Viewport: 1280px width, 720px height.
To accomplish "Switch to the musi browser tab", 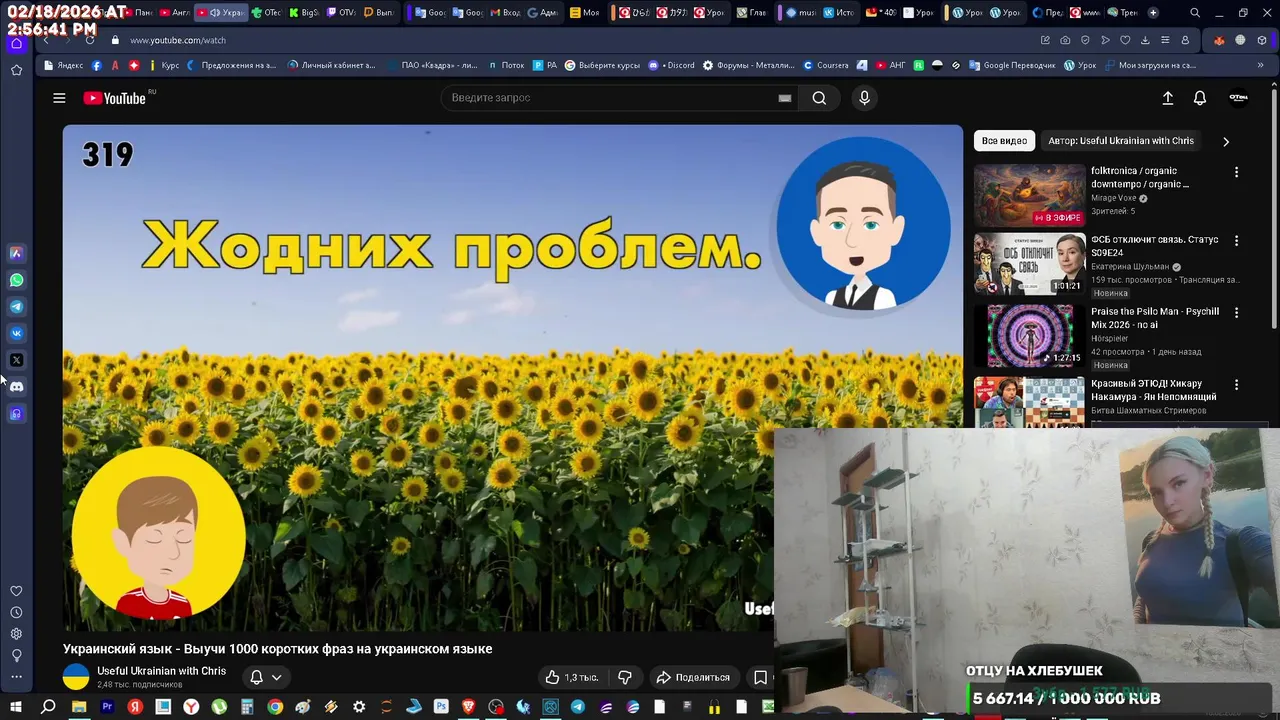I will [x=802, y=13].
